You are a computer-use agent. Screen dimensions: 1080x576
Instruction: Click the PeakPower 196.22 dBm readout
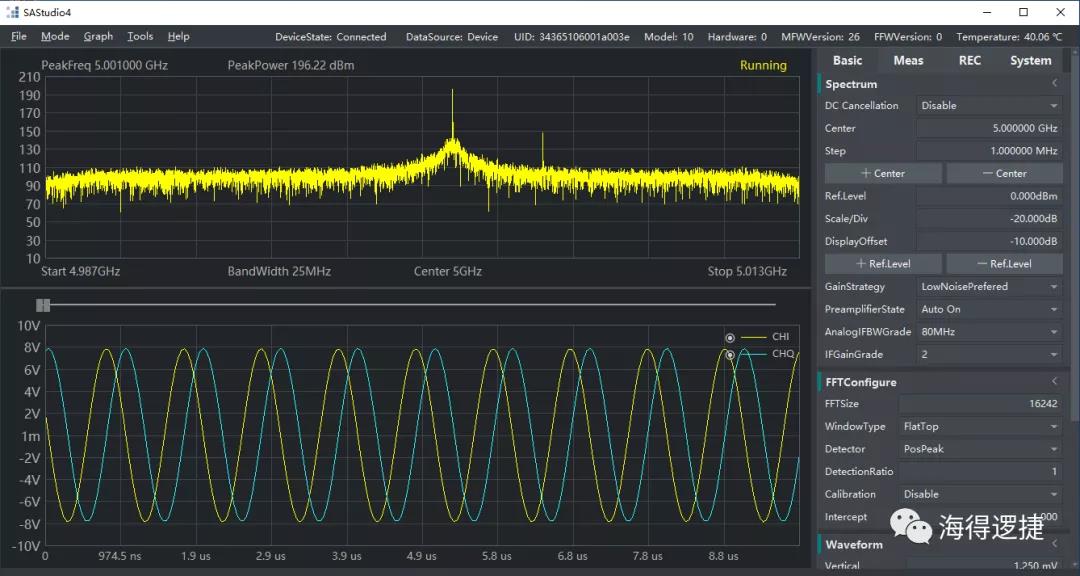click(x=291, y=65)
